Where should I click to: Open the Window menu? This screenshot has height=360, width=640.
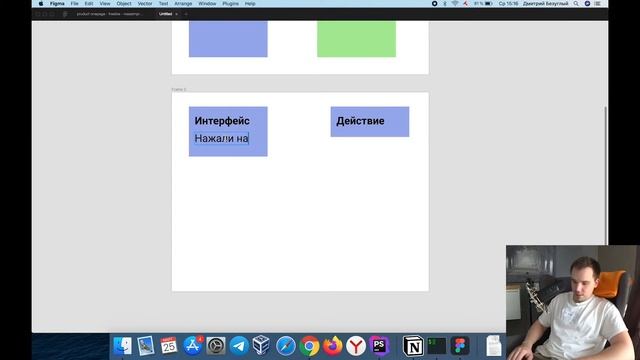coord(207,4)
